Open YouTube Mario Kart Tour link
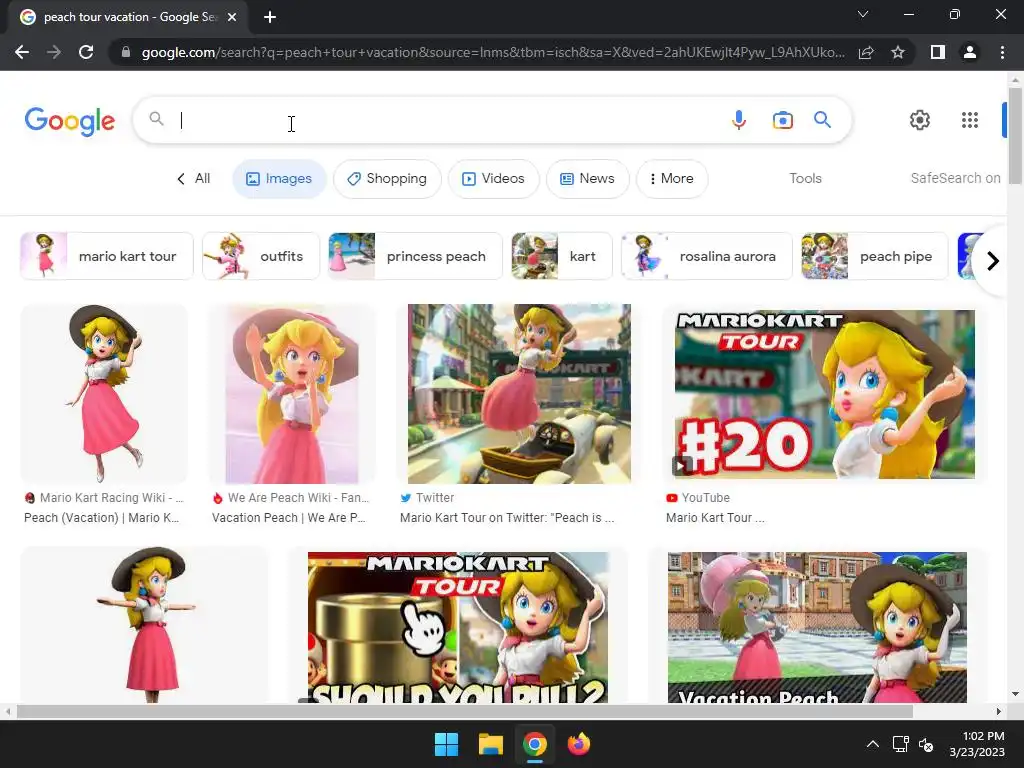The height and width of the screenshot is (768, 1024). [715, 518]
